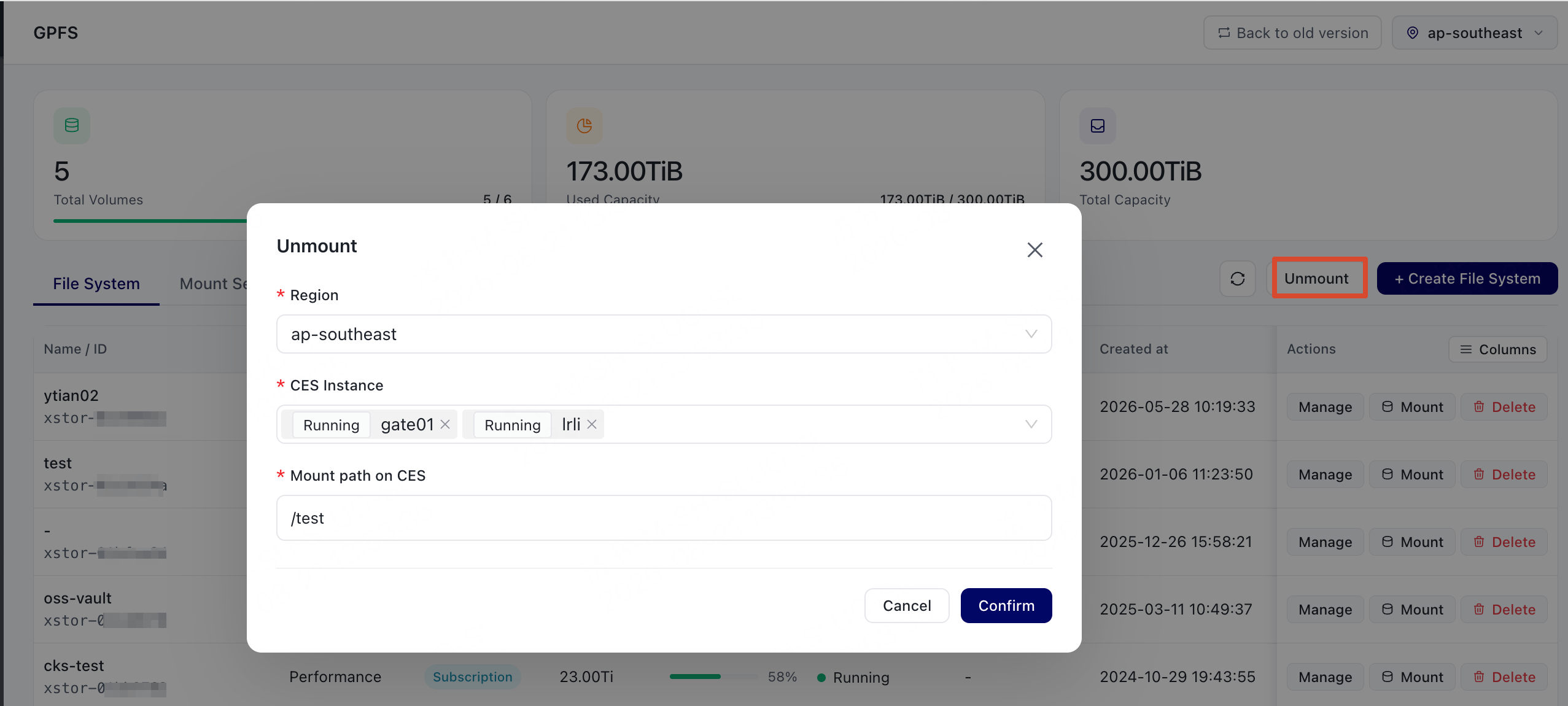Image resolution: width=1568 pixels, height=706 pixels.
Task: Click the 2026-05-28 10:19:33 timestamp
Action: point(1177,406)
